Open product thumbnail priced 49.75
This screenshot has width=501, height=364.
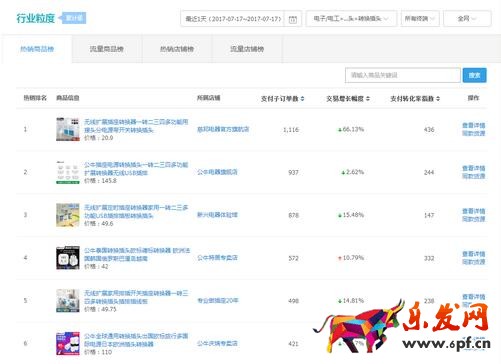pyautogui.click(x=68, y=301)
